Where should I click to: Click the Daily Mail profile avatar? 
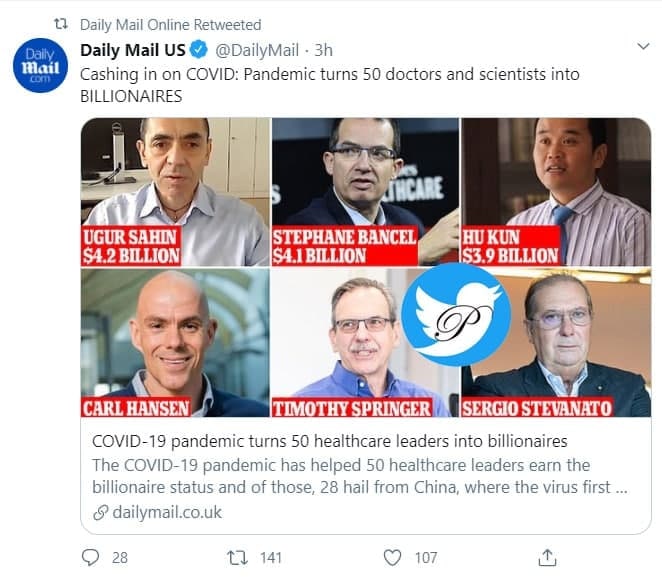(40, 67)
